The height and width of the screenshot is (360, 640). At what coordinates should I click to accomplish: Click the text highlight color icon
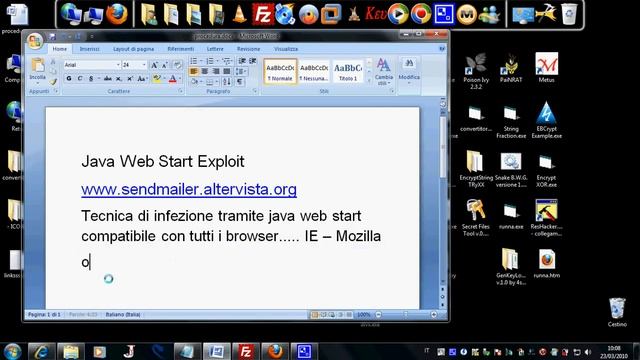(156, 78)
